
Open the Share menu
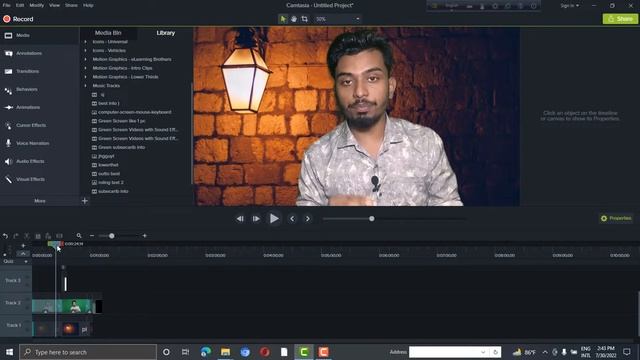71,5
